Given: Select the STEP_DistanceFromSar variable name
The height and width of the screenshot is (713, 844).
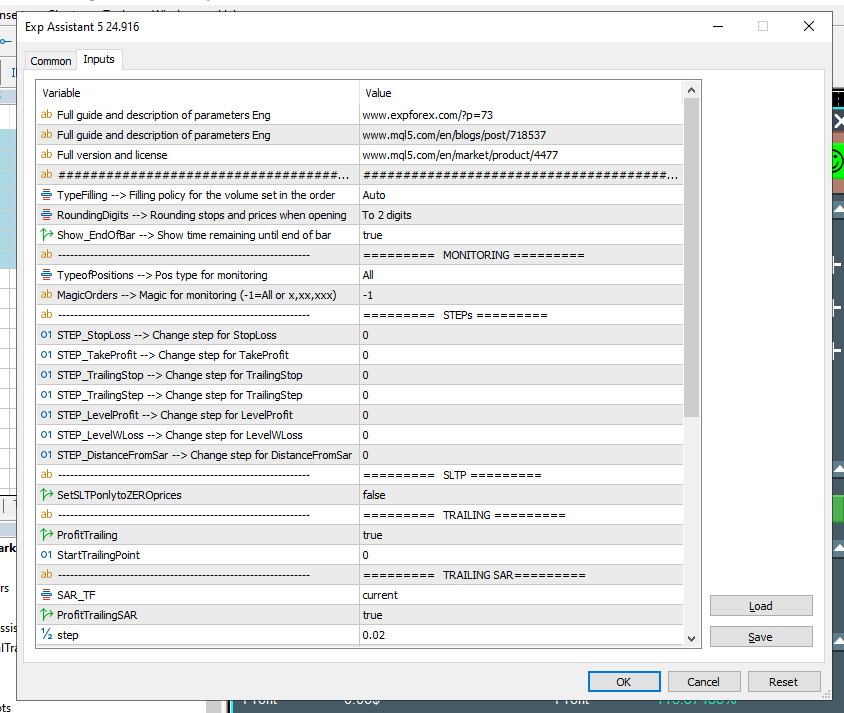Looking at the screenshot, I should coord(205,455).
